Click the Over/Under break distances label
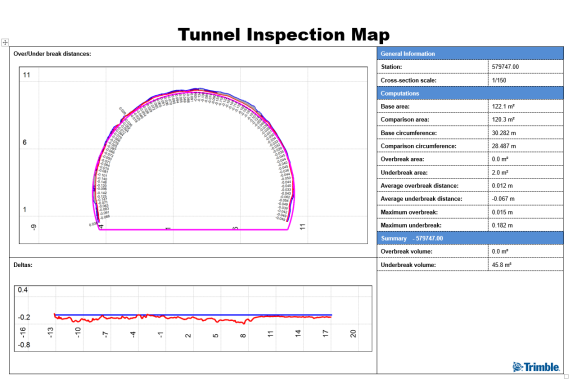This screenshot has width=573, height=380. tap(52, 54)
